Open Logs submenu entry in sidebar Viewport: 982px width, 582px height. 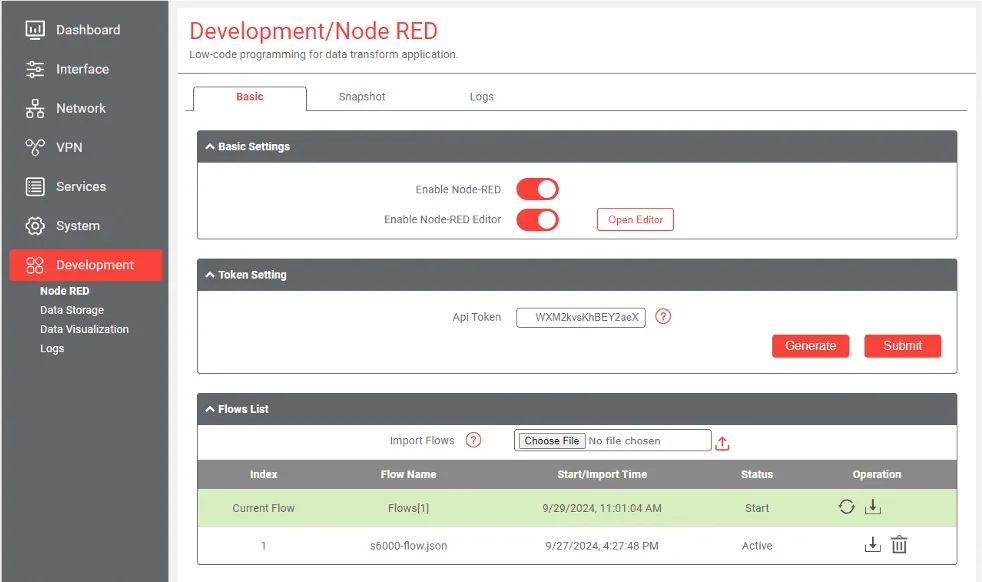click(x=52, y=348)
